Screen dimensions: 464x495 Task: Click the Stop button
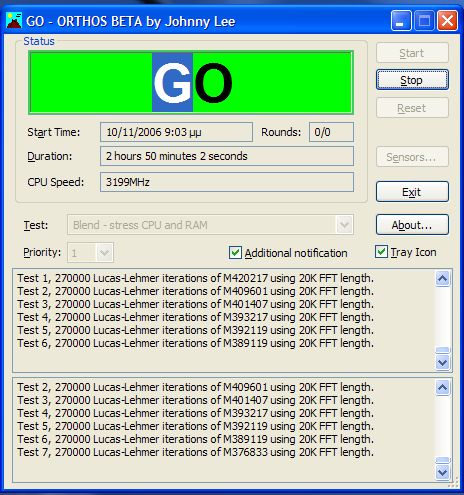point(412,80)
